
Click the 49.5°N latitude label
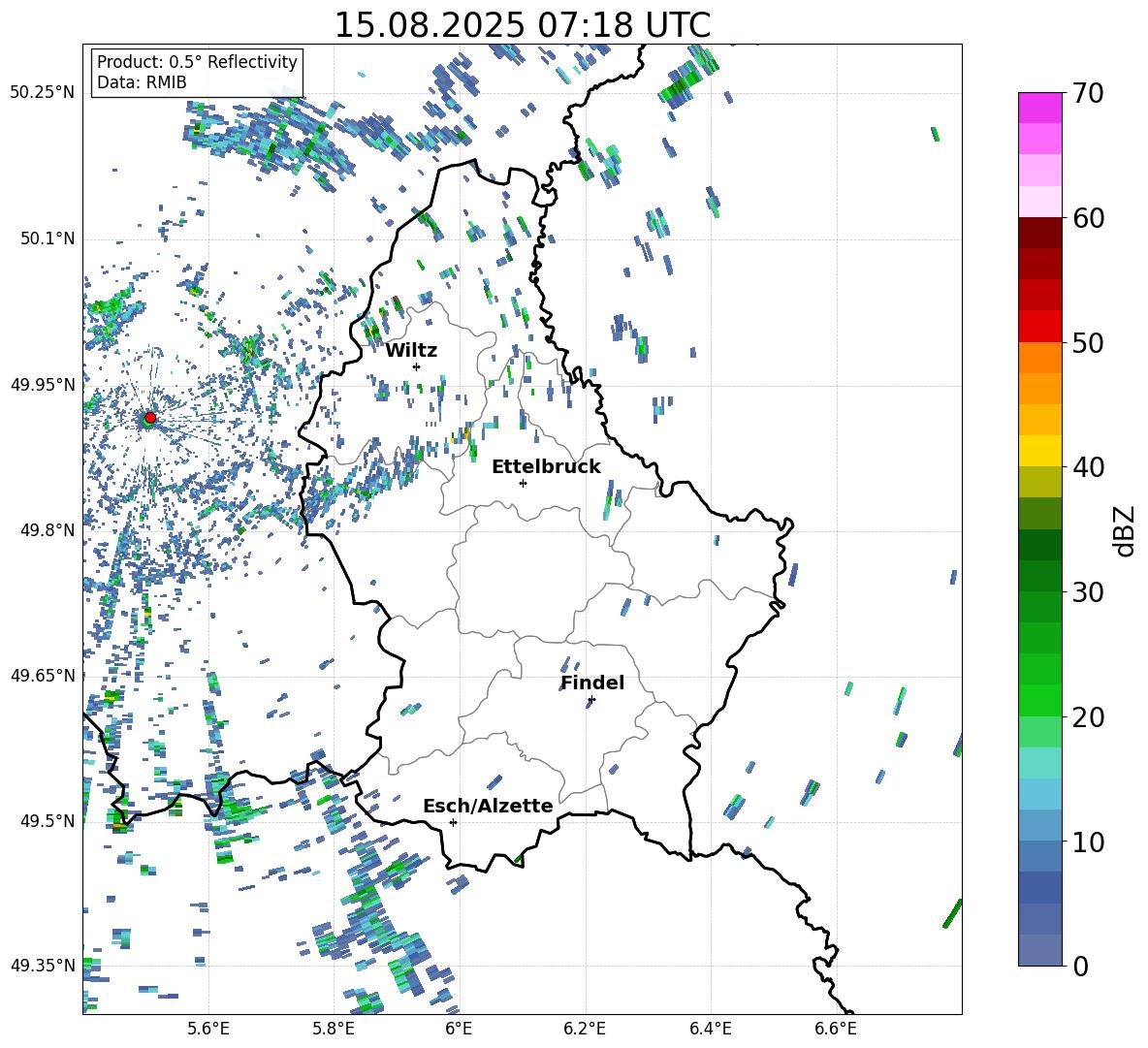(47, 821)
